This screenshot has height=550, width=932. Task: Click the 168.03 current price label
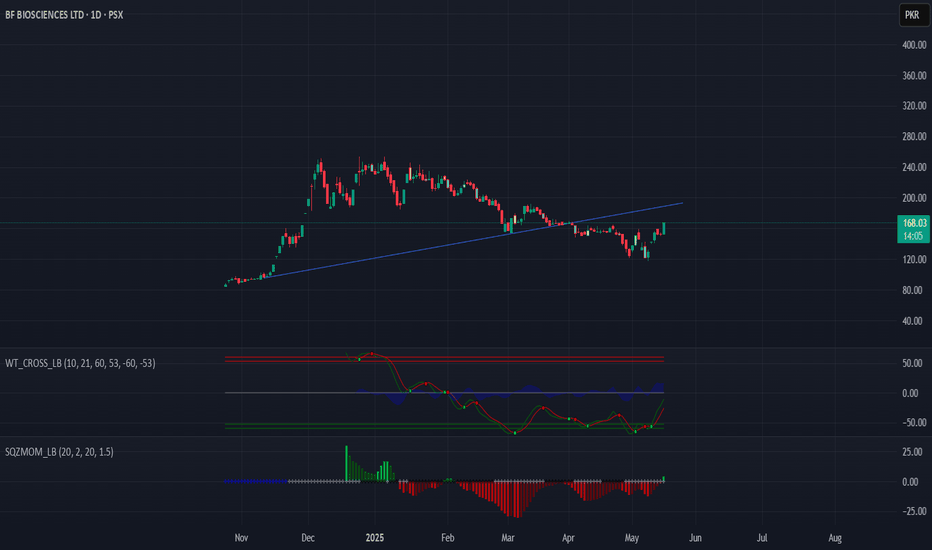[x=914, y=223]
